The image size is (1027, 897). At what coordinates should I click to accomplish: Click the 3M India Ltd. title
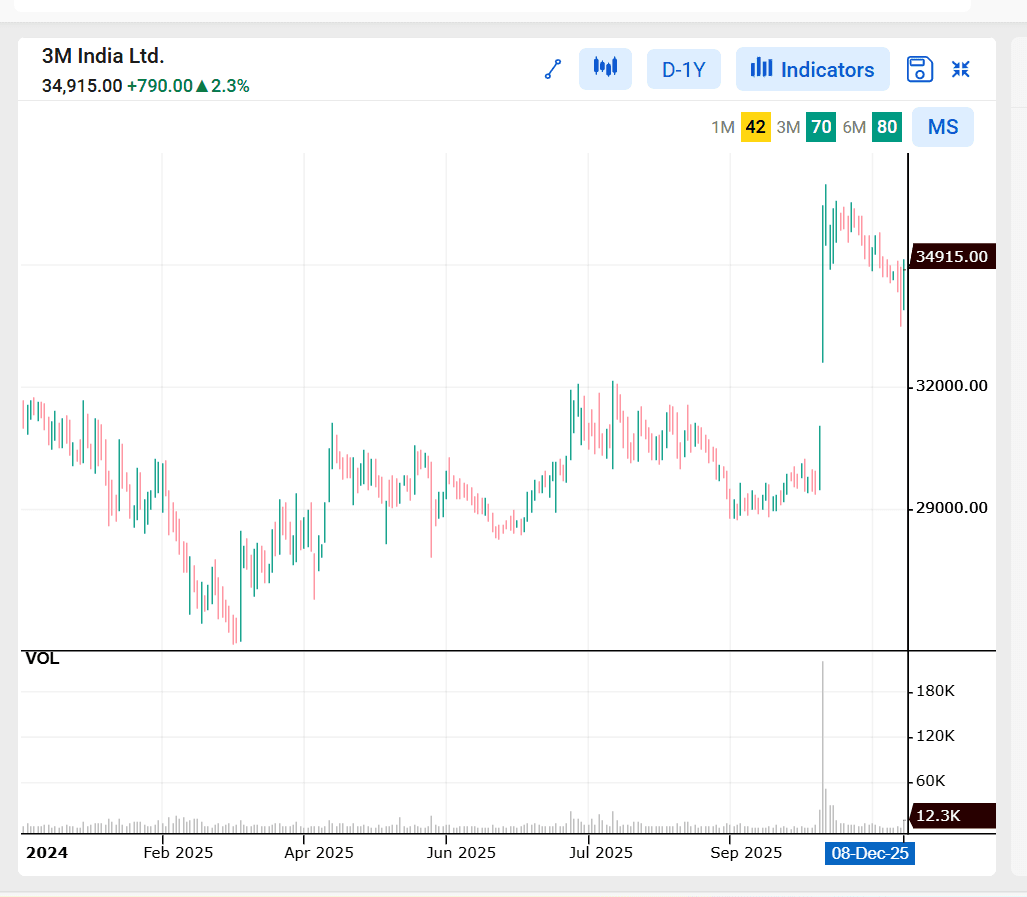pyautogui.click(x=103, y=56)
